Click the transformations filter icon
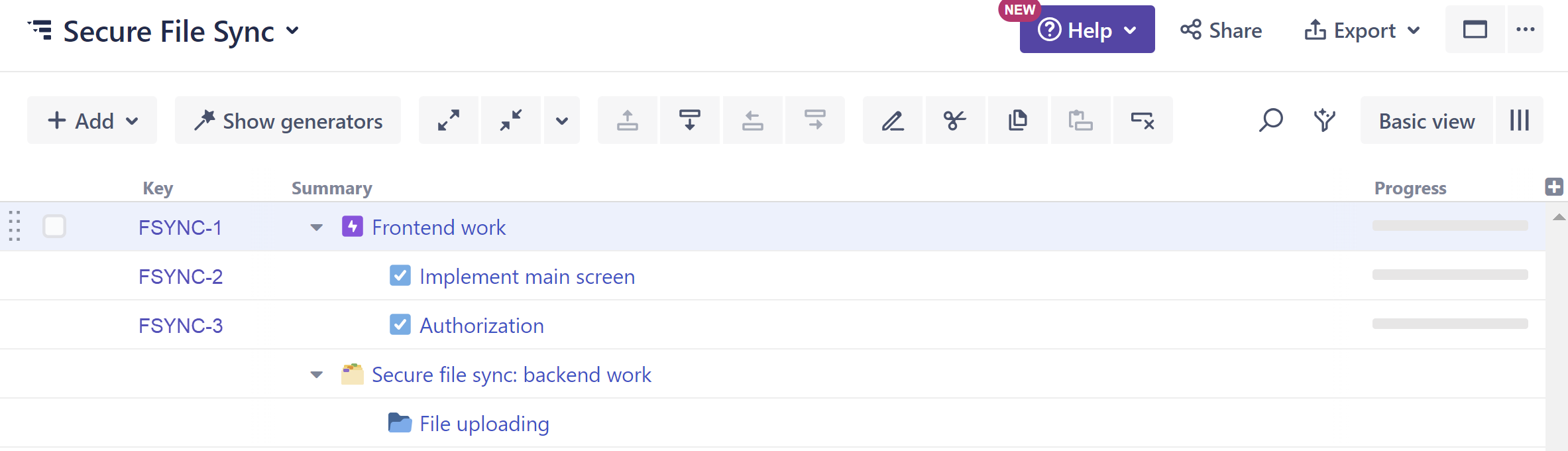The width and height of the screenshot is (1568, 451). pyautogui.click(x=1324, y=121)
